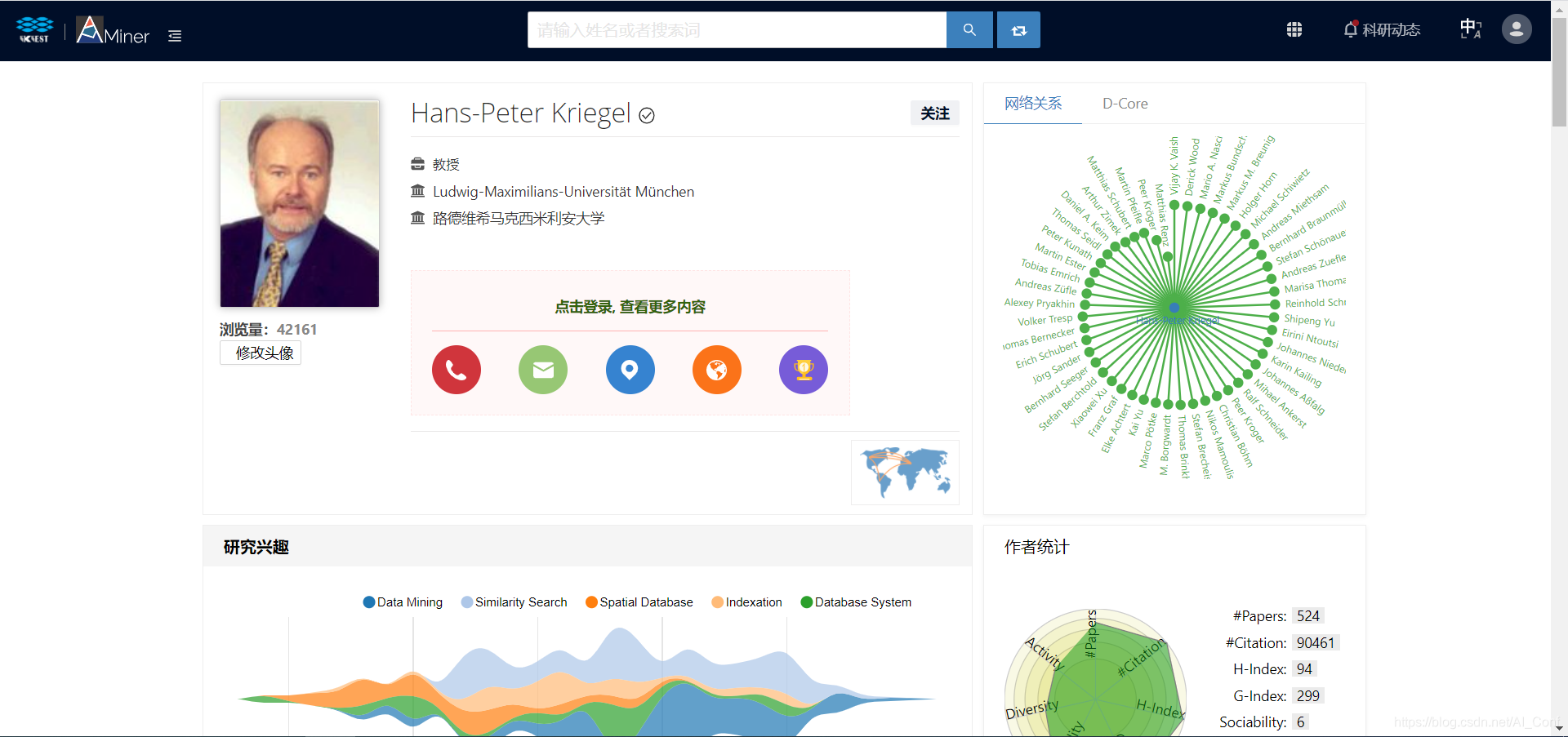Open the user account avatar
This screenshot has width=1568, height=737.
(1517, 29)
